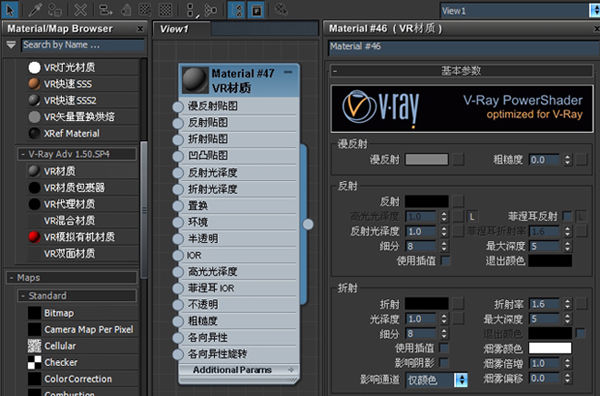The height and width of the screenshot is (396, 600).
Task: Toggle the Material/Map Browser toolbar icon
Action: point(237,10)
